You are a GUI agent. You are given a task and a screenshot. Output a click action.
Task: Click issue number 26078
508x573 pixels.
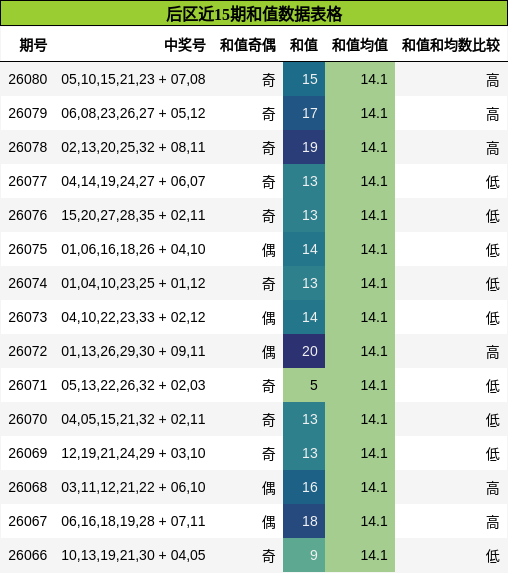click(28, 147)
